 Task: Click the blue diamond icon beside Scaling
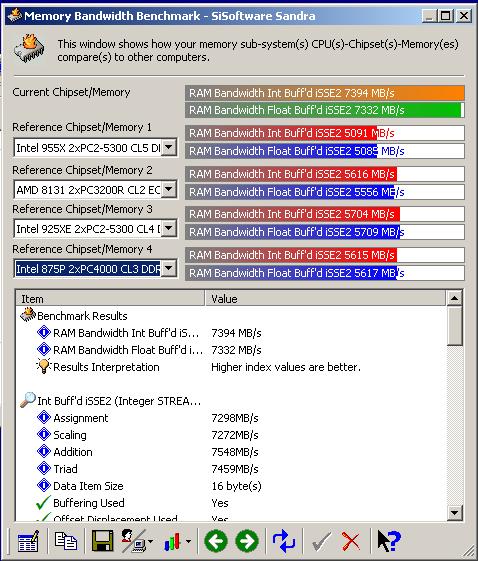(44, 434)
